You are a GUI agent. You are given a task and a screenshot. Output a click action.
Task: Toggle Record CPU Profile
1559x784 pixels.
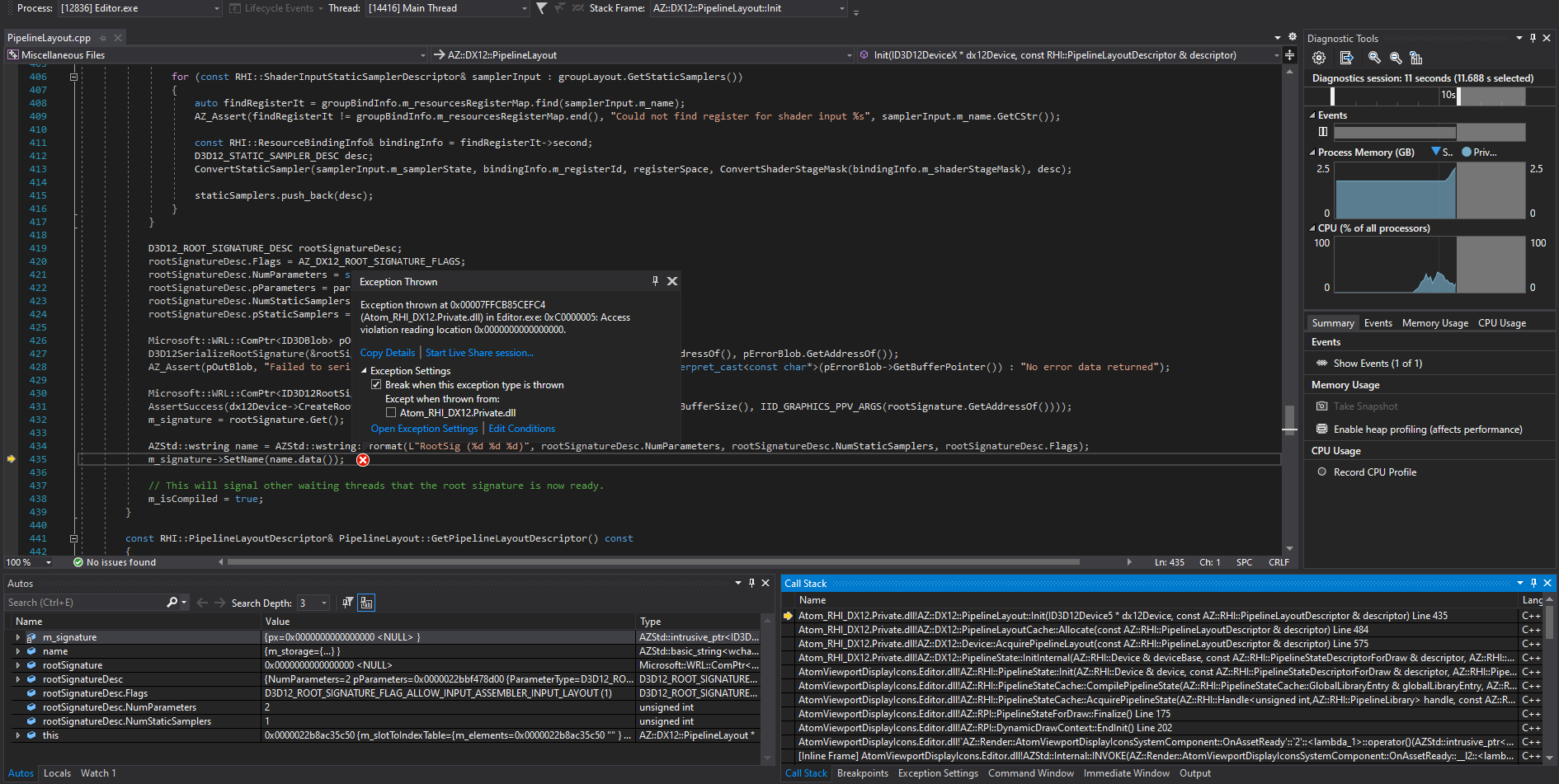click(x=1322, y=472)
